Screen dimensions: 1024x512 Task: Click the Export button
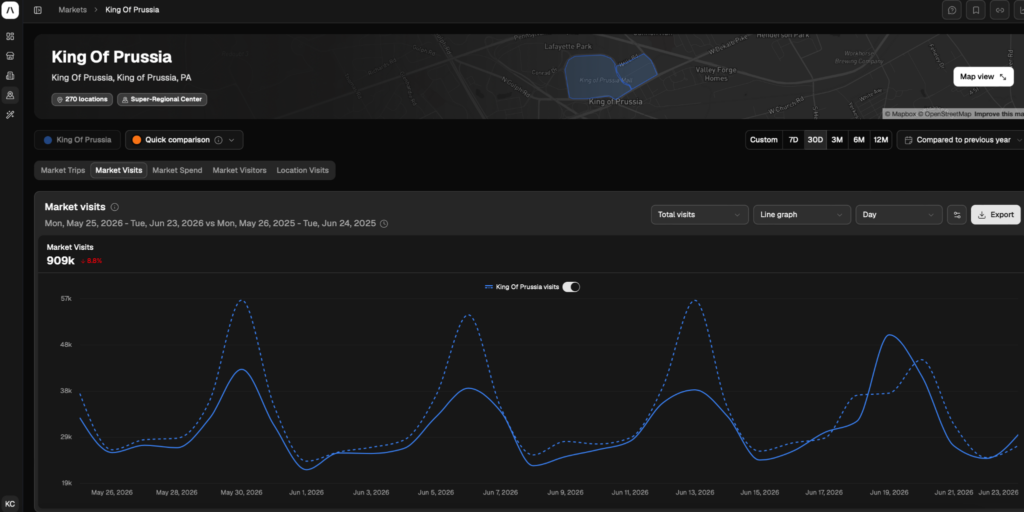click(995, 215)
